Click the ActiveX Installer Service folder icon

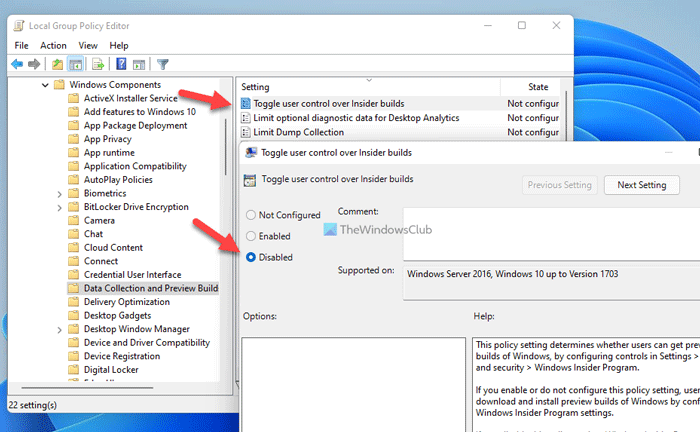coord(74,98)
